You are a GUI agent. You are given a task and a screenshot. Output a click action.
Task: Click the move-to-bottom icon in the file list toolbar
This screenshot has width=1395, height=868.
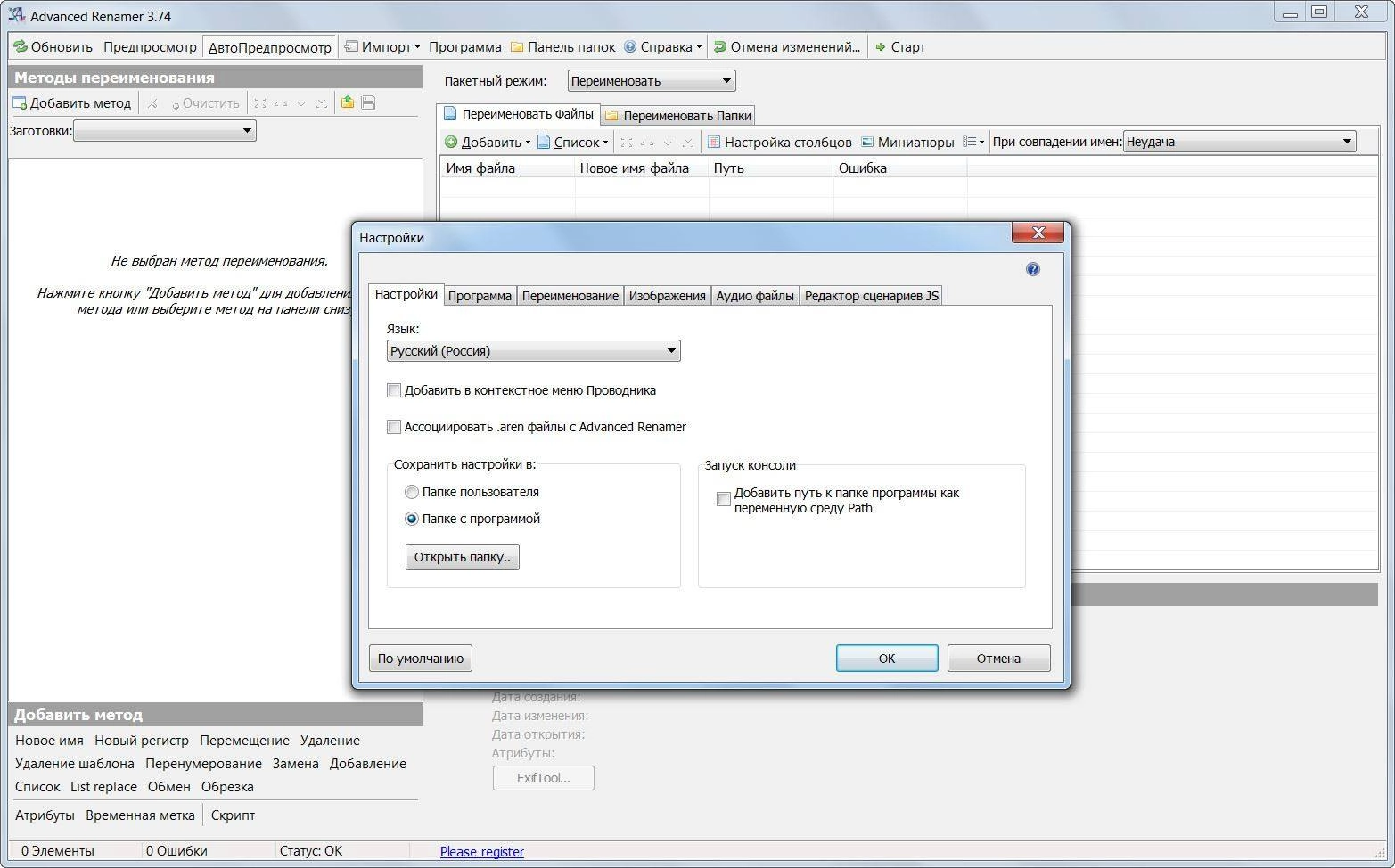(687, 142)
